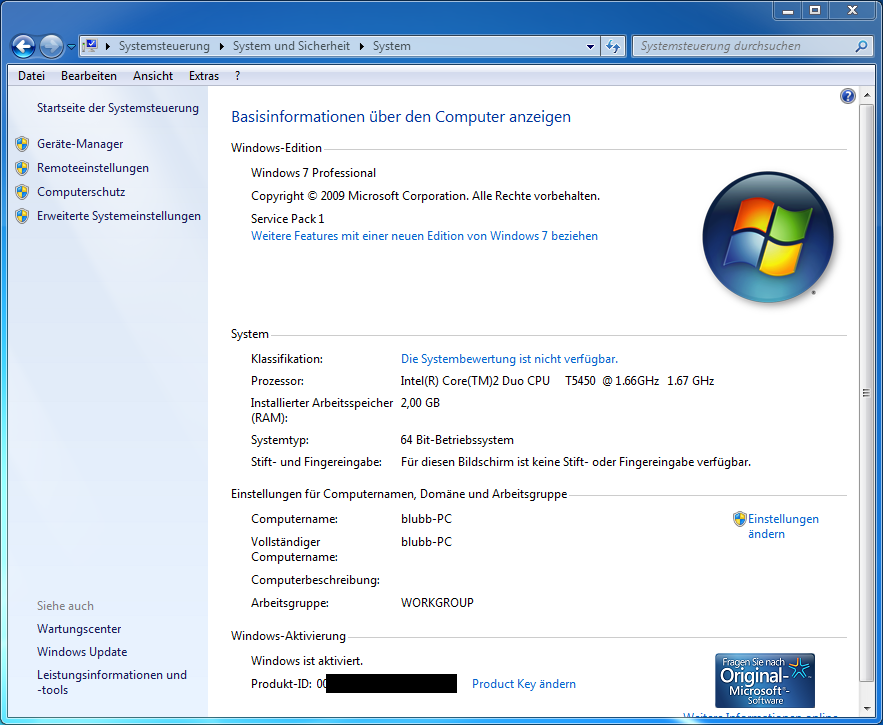Click the Windows 7 logo orb
The image size is (883, 725).
tap(768, 237)
